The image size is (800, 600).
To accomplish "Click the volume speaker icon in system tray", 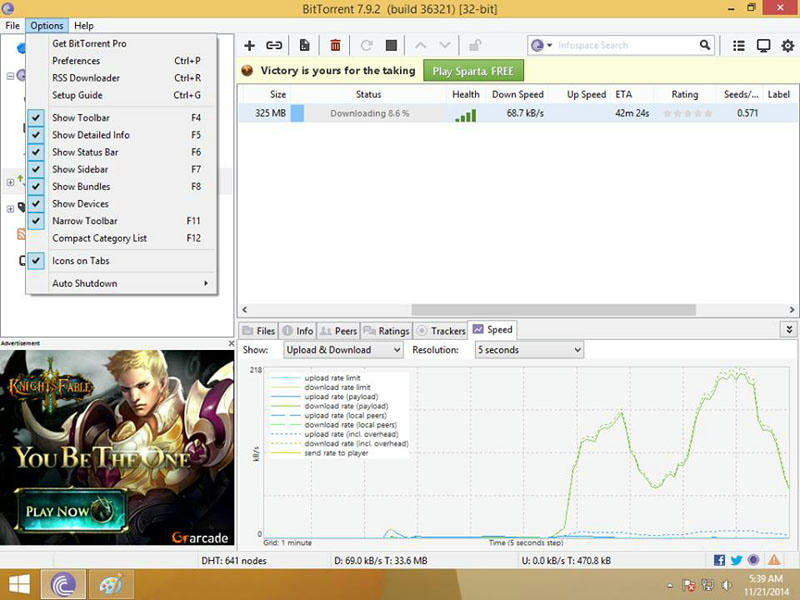I will [727, 585].
